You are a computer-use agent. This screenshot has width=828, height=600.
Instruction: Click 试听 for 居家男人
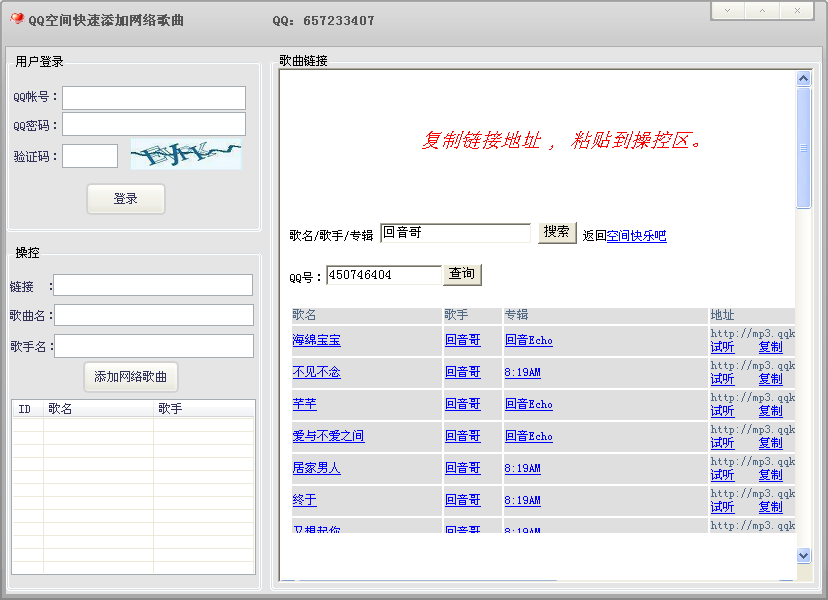(722, 475)
